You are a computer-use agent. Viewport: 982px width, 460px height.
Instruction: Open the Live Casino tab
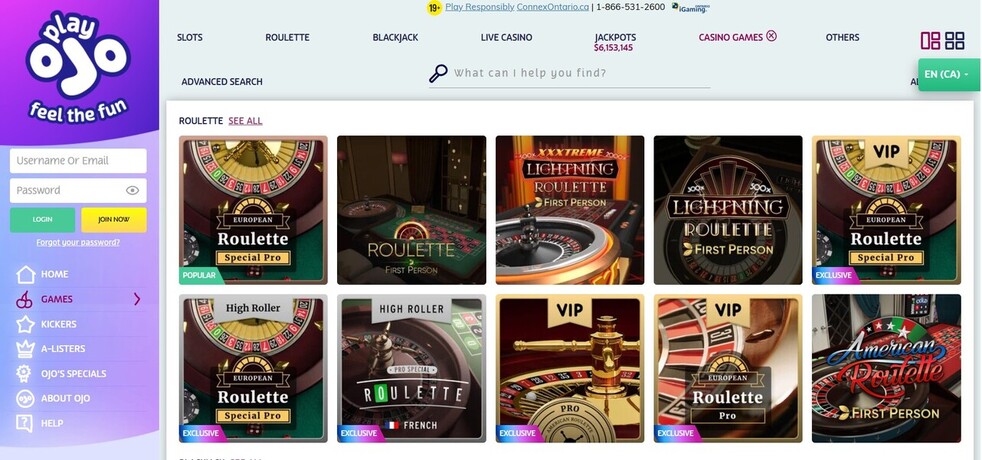coord(506,38)
